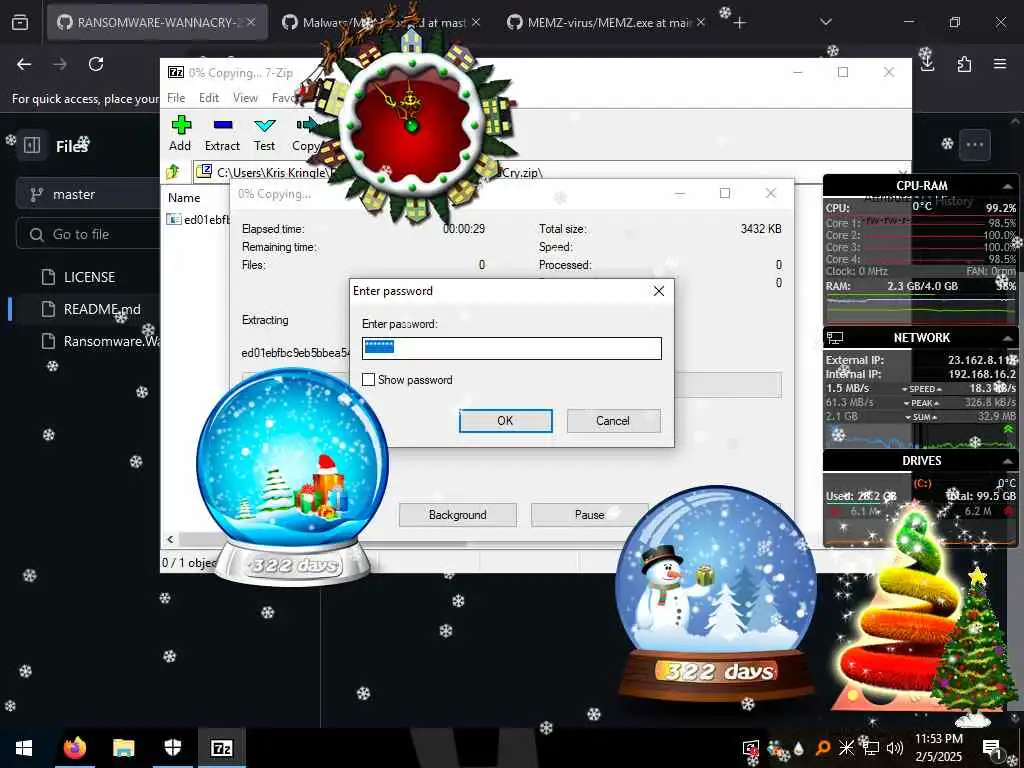1024x768 pixels.
Task: Open Windows Security shield on taskbar
Action: (172, 748)
